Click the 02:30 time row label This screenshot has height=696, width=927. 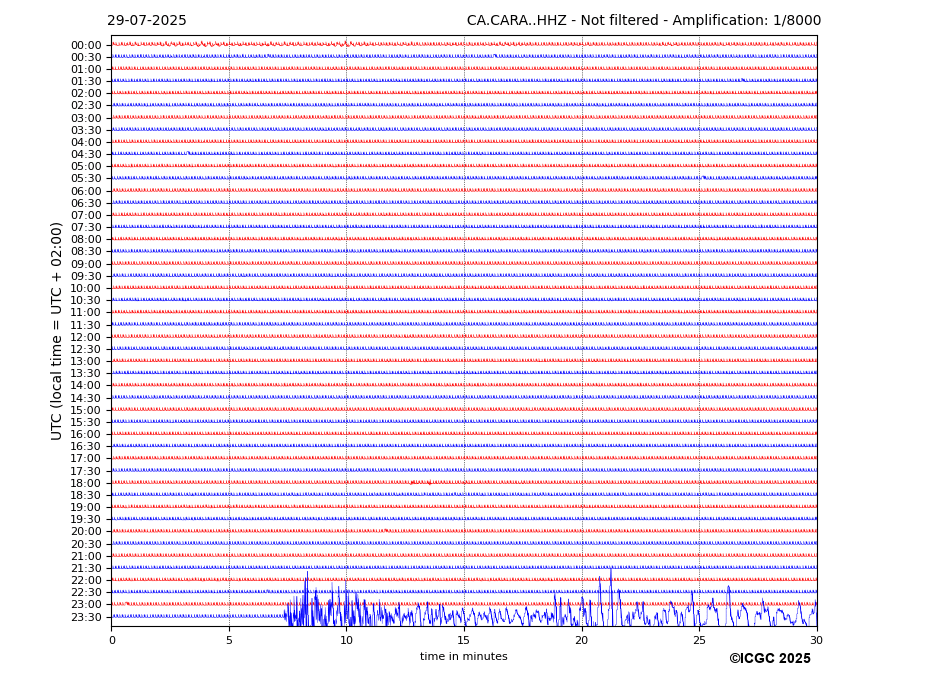point(86,105)
